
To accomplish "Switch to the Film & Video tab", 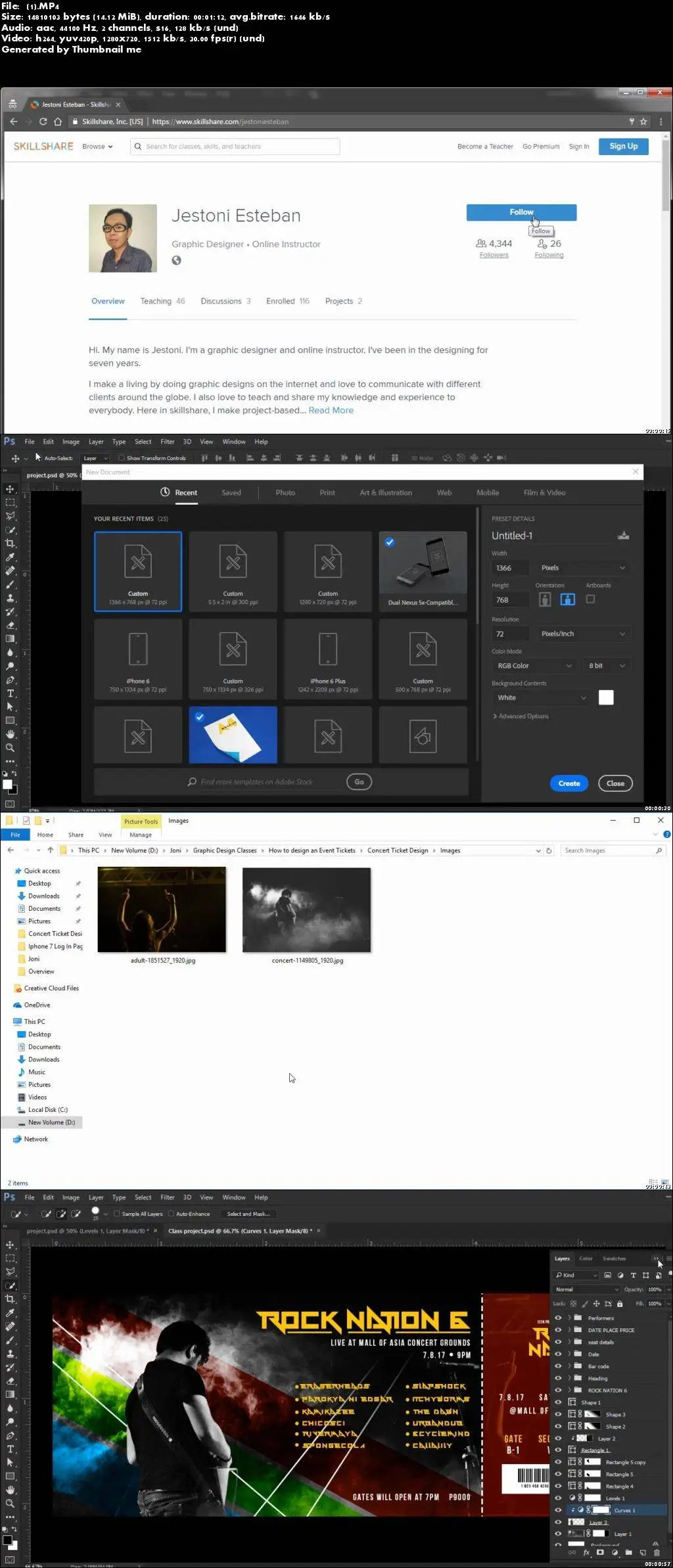I will tap(544, 493).
